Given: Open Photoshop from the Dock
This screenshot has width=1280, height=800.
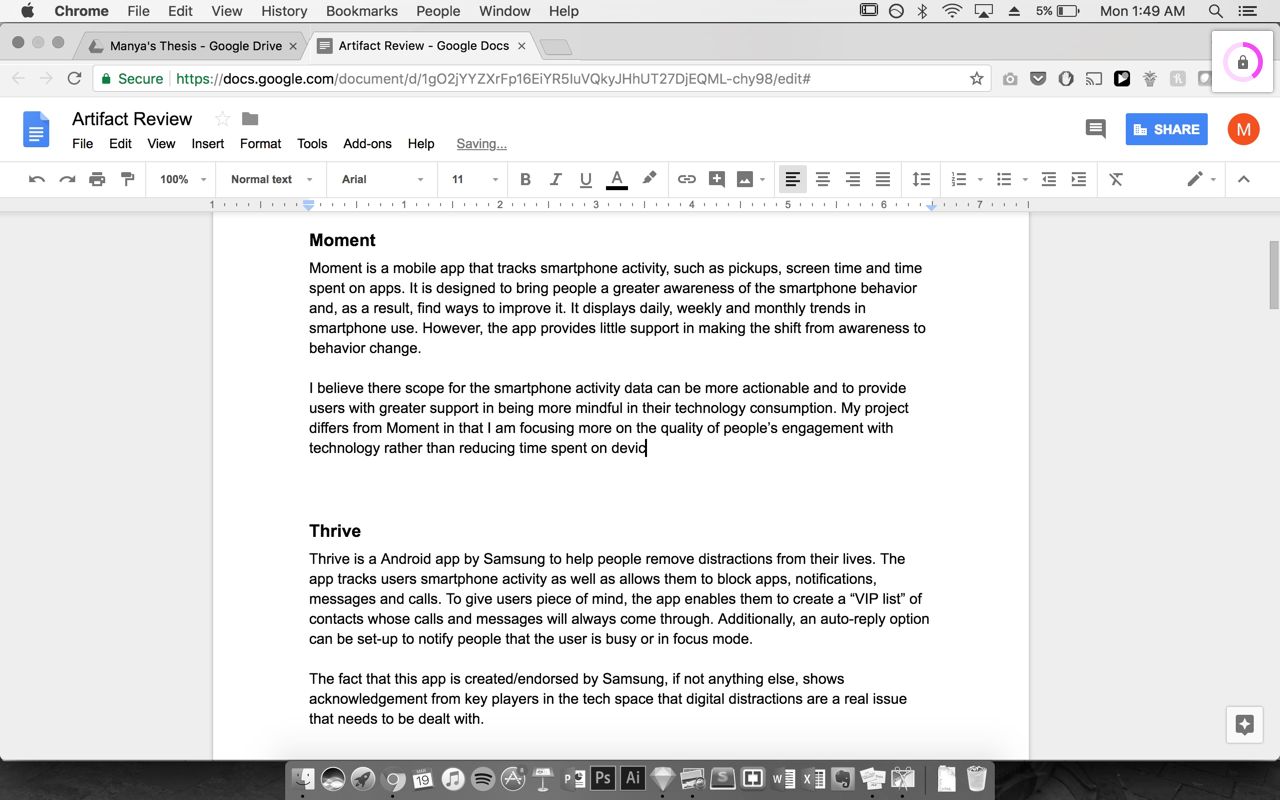Looking at the screenshot, I should click(602, 778).
